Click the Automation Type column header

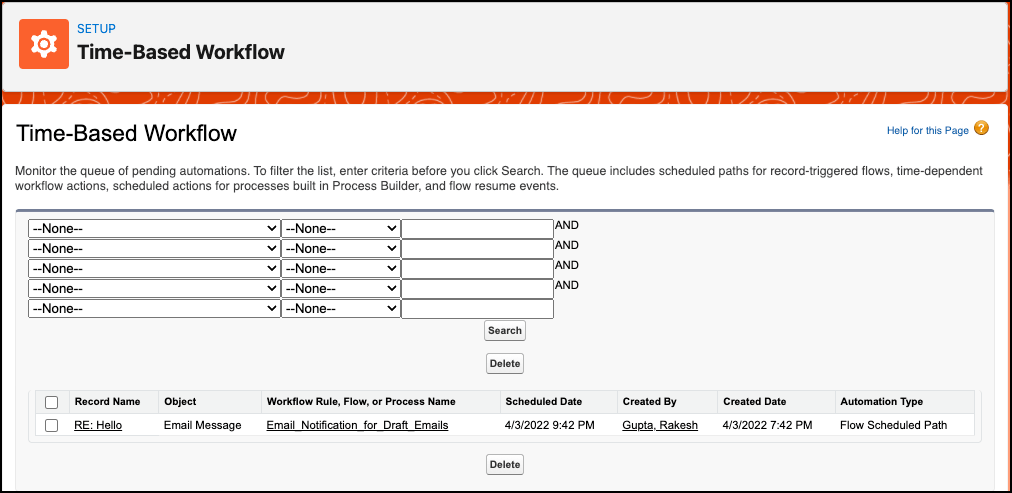pyautogui.click(x=882, y=401)
